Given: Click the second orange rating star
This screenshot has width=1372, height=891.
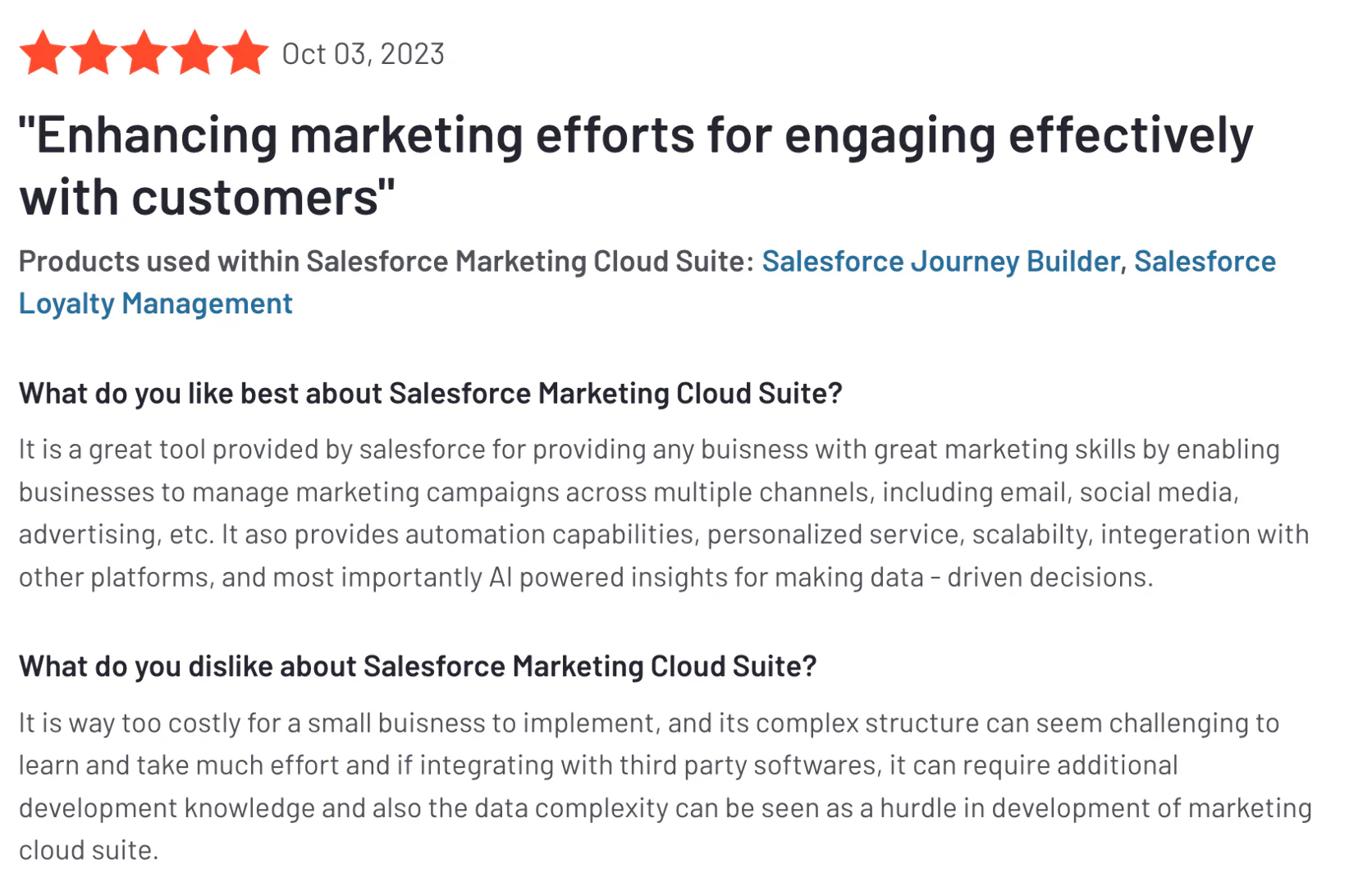Looking at the screenshot, I should tap(94, 53).
